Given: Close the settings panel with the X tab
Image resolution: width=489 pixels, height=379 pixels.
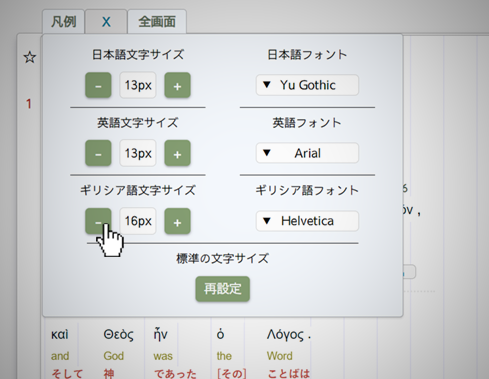Looking at the screenshot, I should pos(106,22).
